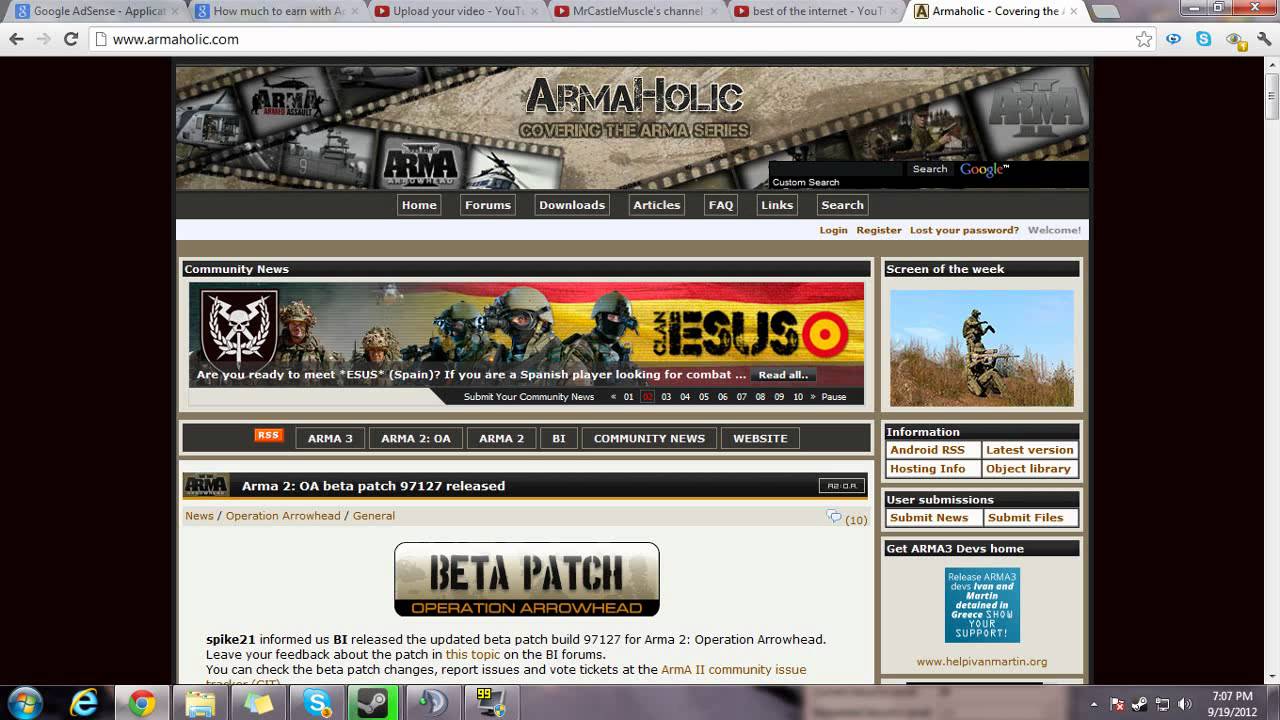Click the blue chat-bubble extension icon
Screen dimensions: 1280x720
(1174, 39)
